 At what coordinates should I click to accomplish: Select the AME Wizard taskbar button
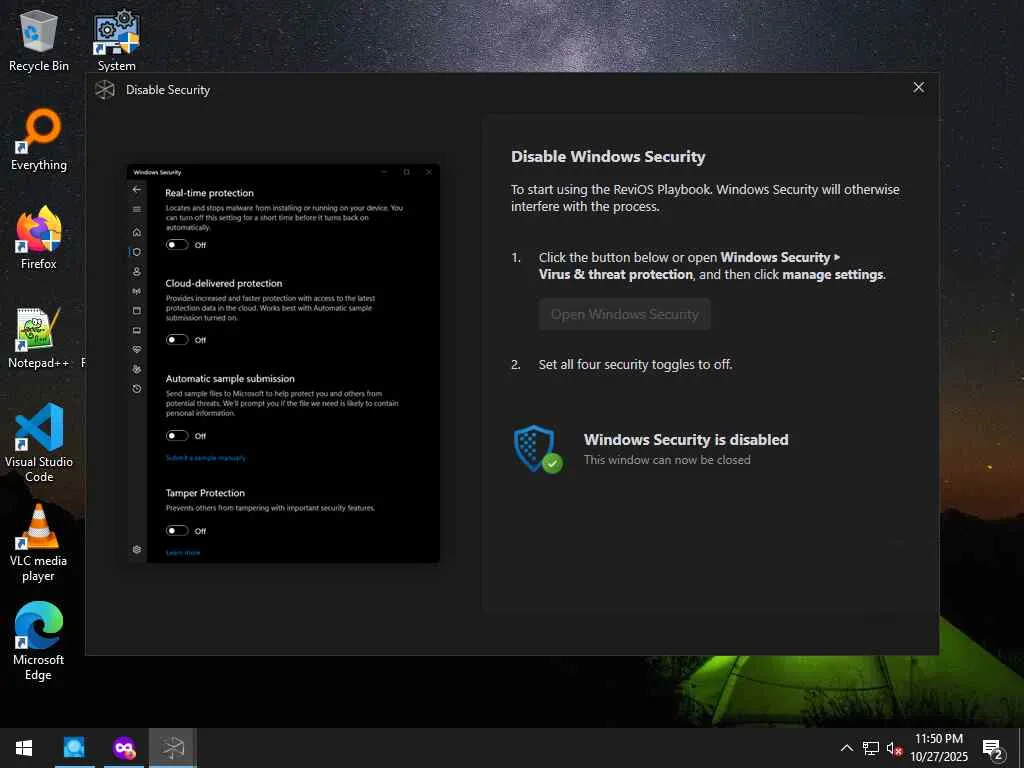click(173, 748)
